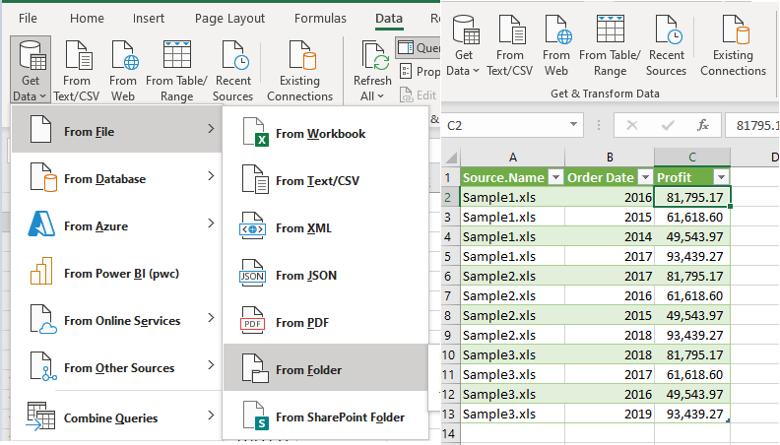Click the Insert Function fx icon
780x445 pixels.
tap(703, 125)
